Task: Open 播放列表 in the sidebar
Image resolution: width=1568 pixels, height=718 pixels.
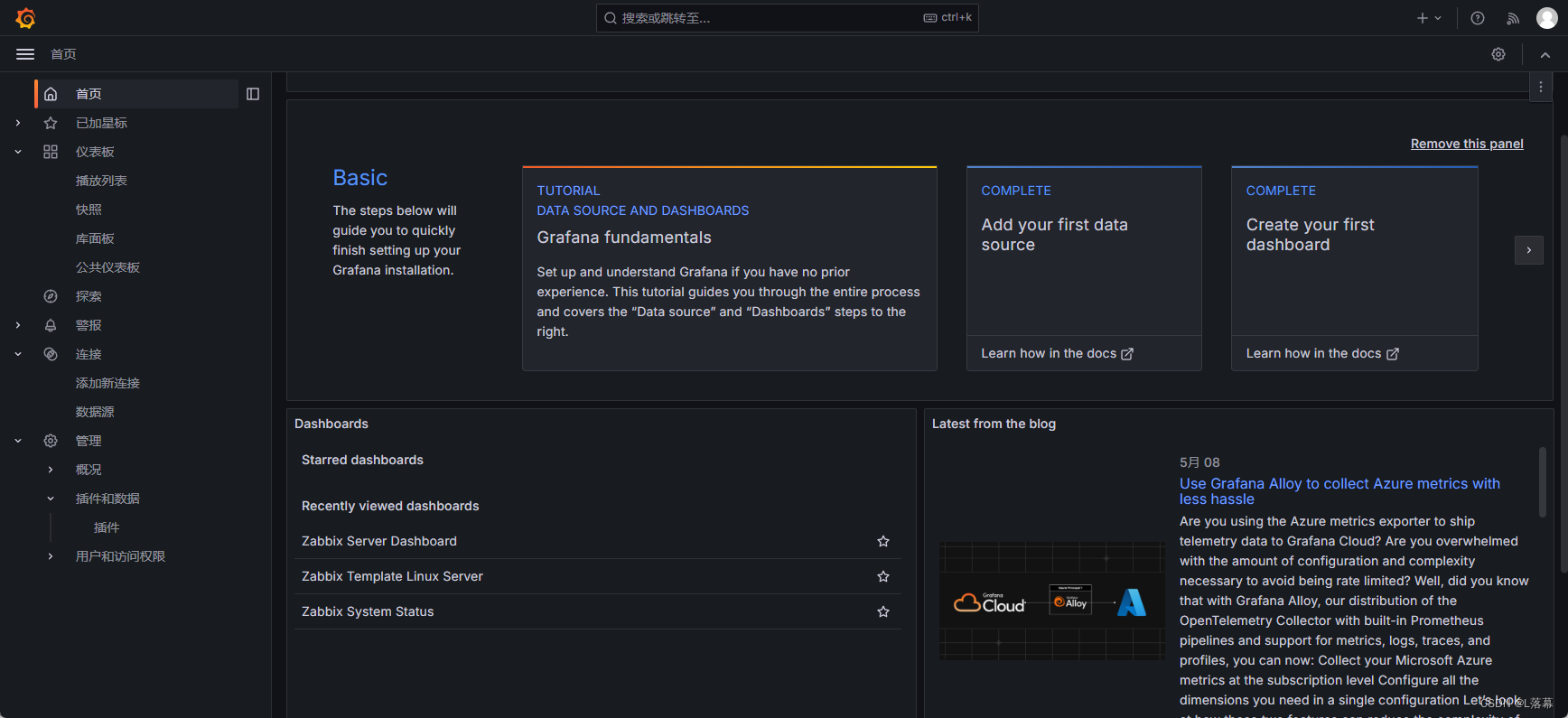Action: [x=101, y=181]
